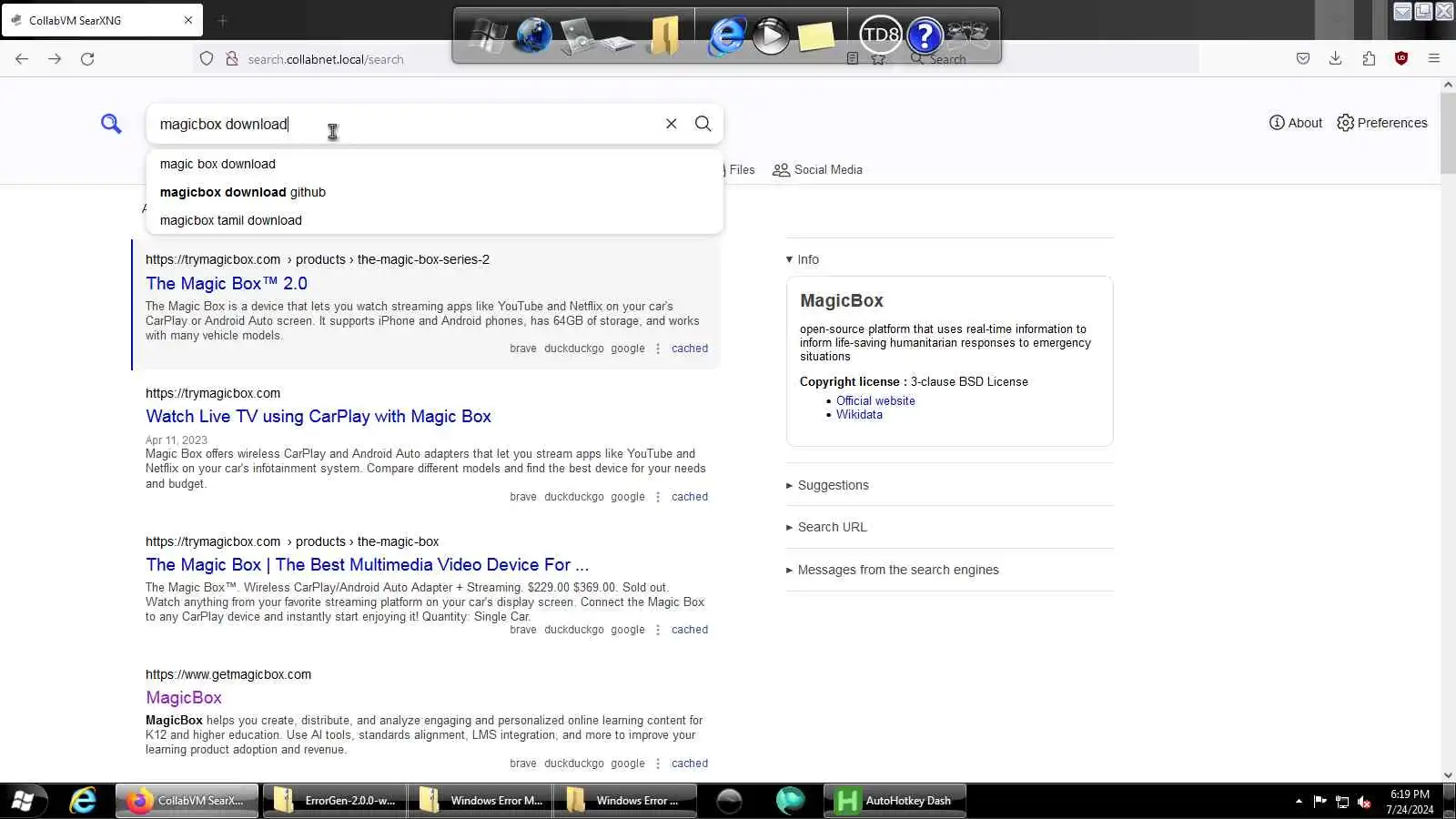Image resolution: width=1456 pixels, height=819 pixels.
Task: Click the TD8 icon in the dock
Action: [880, 35]
